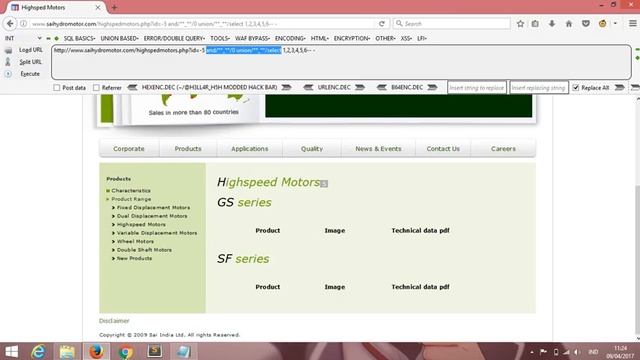The height and width of the screenshot is (360, 640).
Task: Click the browser Search box
Action: tap(452, 24)
